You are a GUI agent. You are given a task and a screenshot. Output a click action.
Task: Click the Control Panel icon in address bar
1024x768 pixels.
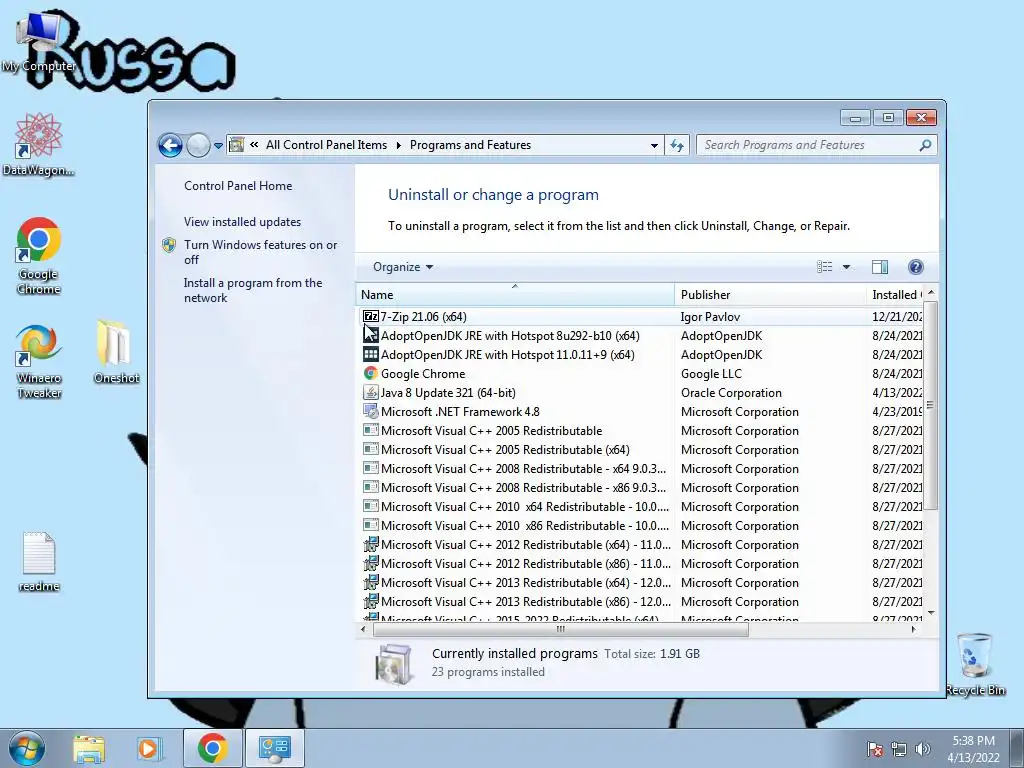237,145
